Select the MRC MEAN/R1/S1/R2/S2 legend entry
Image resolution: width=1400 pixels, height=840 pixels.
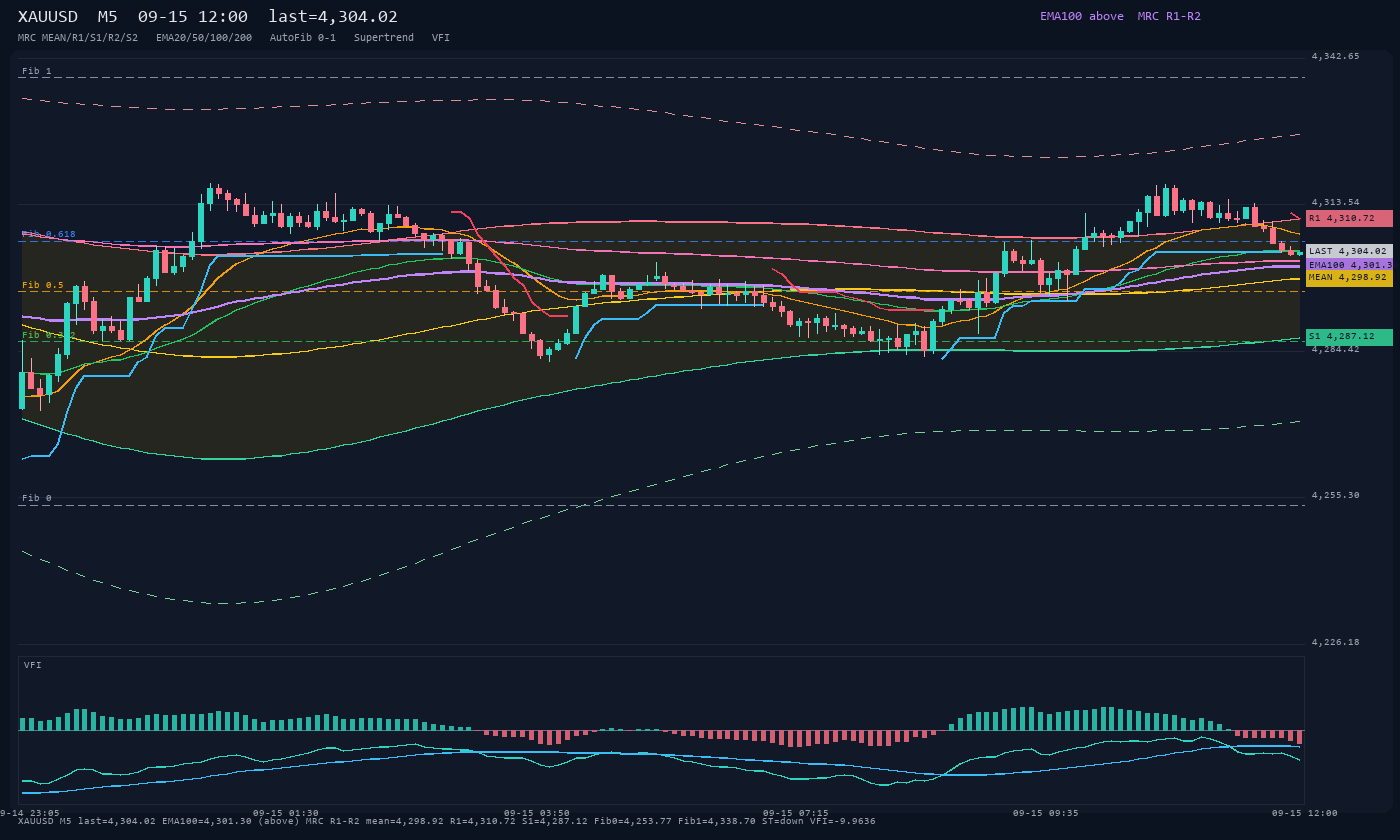78,38
